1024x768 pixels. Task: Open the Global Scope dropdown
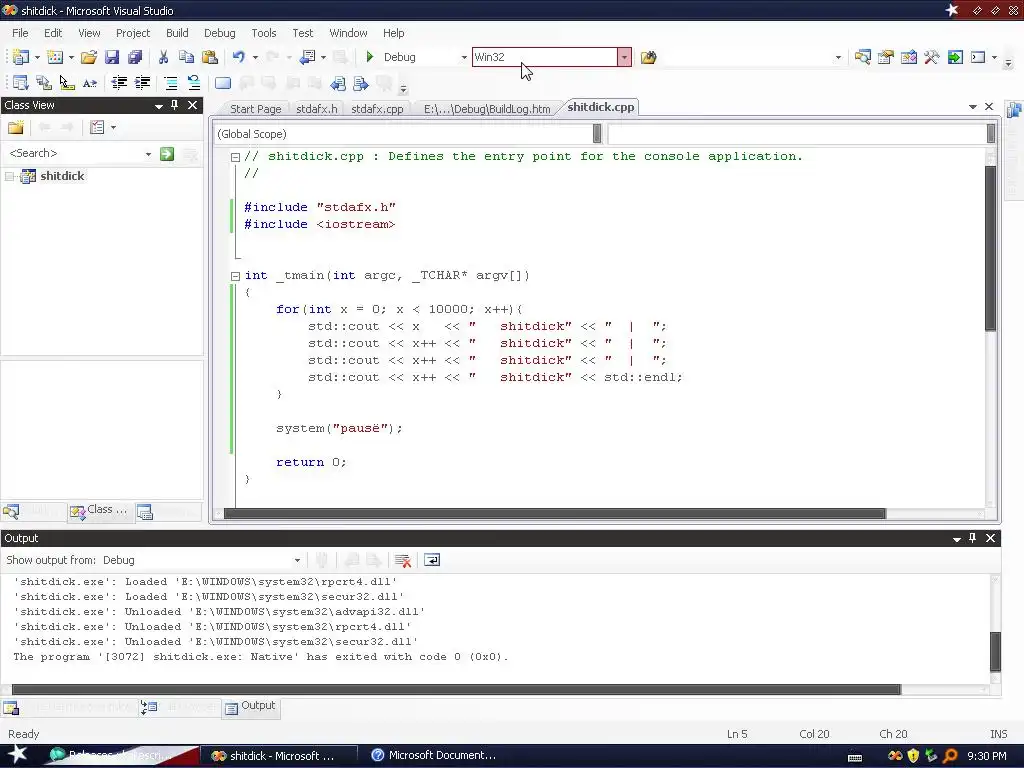[x=597, y=134]
